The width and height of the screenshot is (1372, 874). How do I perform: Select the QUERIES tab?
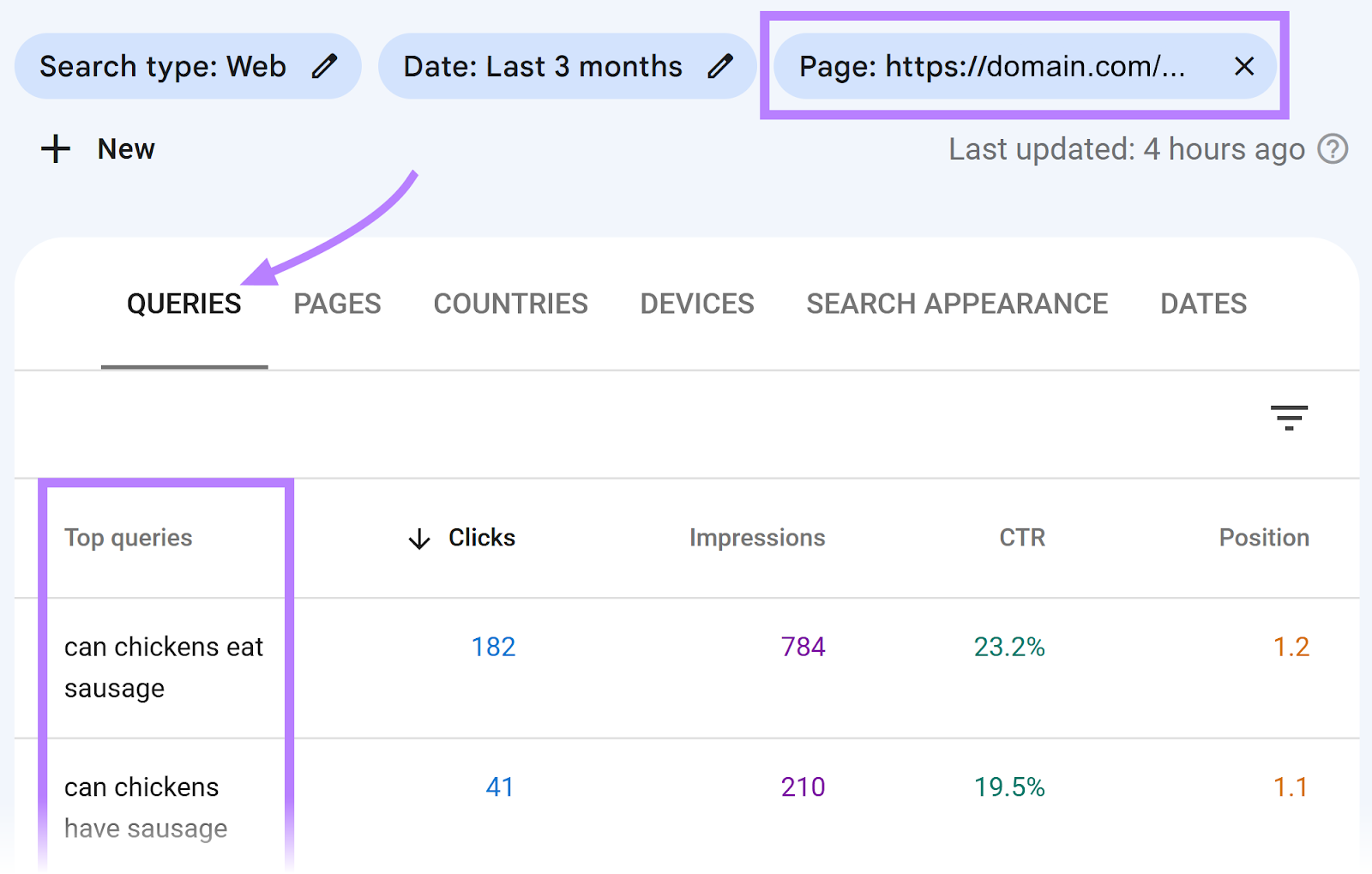(184, 304)
